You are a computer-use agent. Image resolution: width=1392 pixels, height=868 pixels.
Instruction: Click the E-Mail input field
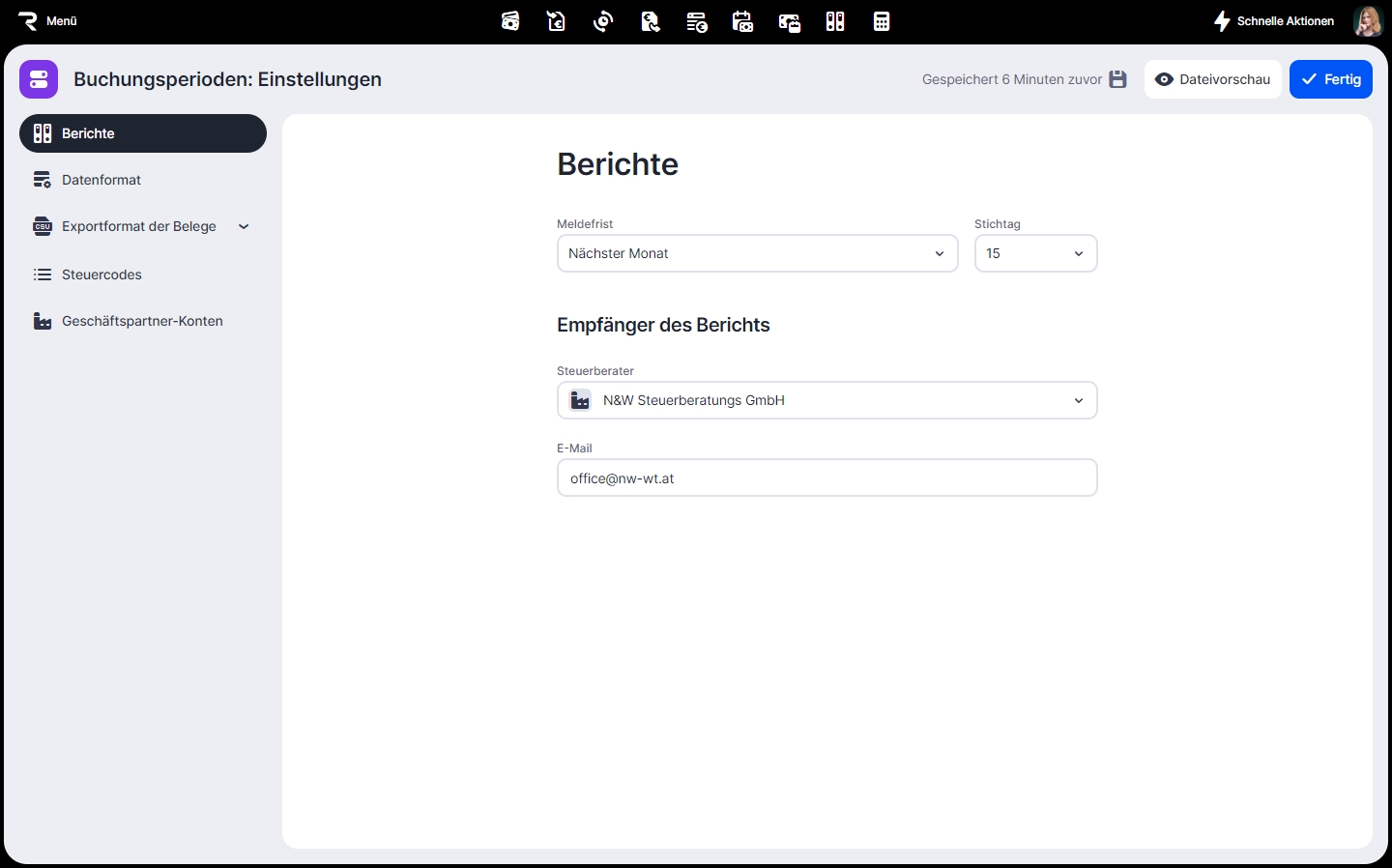[x=826, y=477]
